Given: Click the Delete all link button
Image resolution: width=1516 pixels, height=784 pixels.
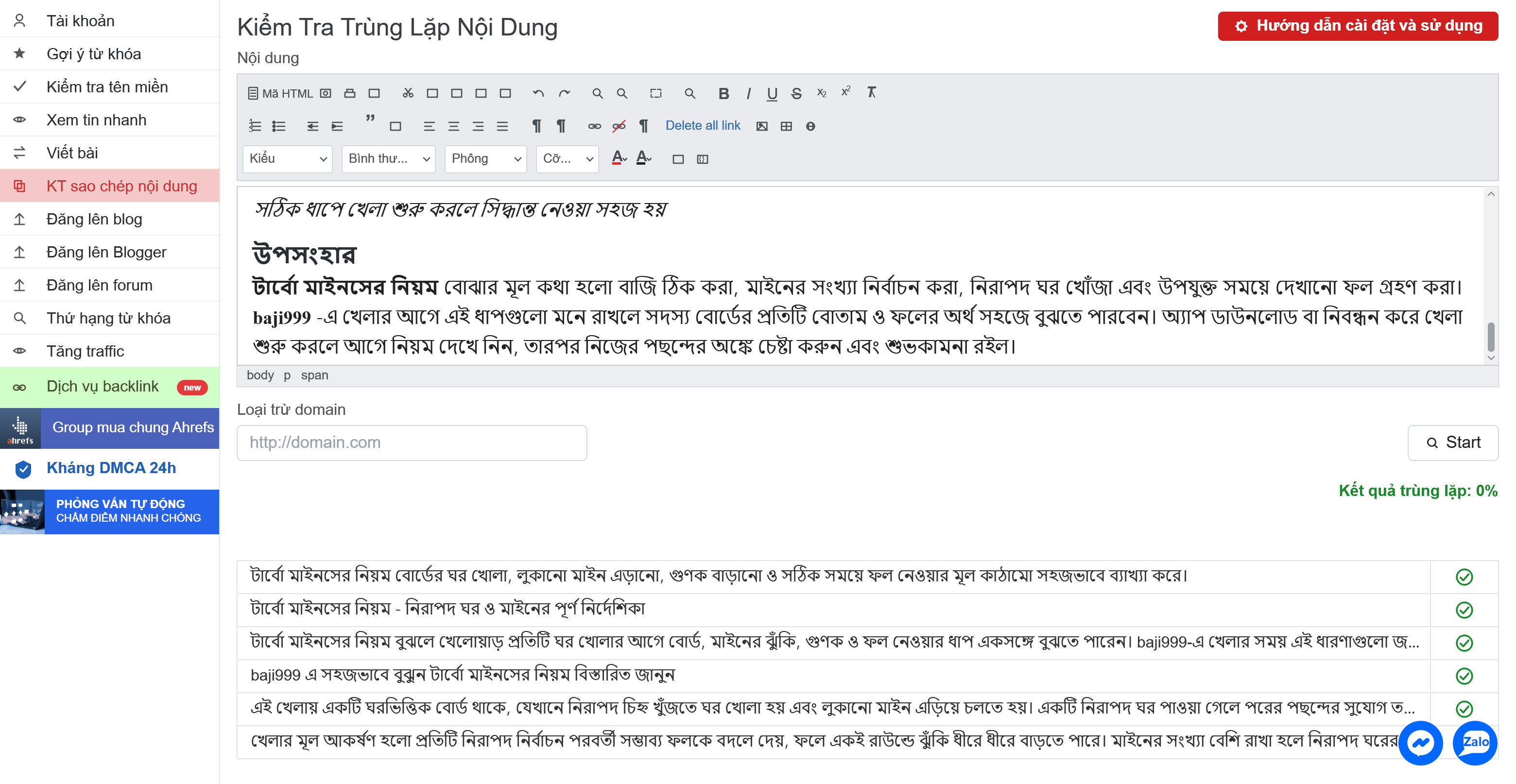Looking at the screenshot, I should point(703,125).
